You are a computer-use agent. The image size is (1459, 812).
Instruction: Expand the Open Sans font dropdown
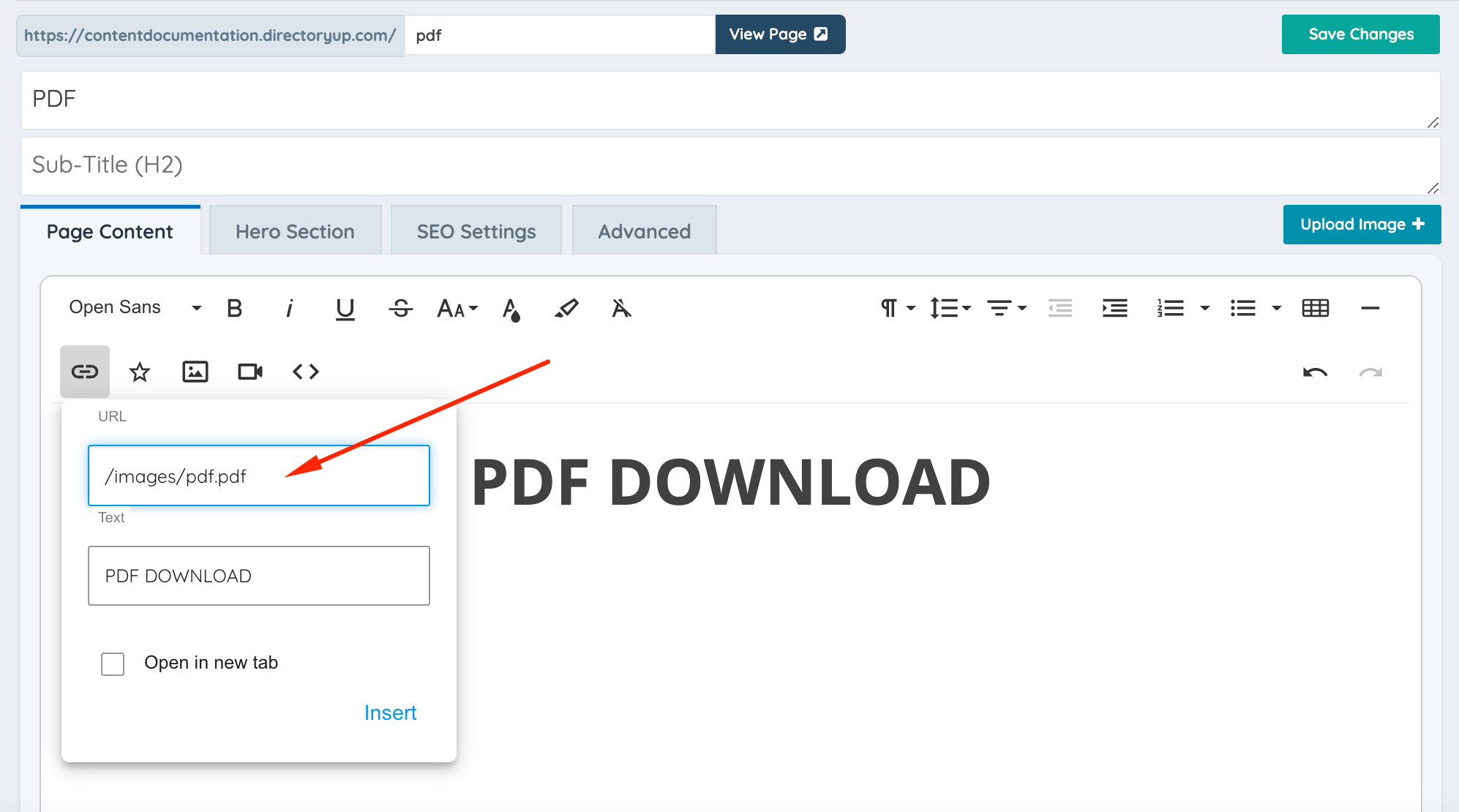coord(135,308)
